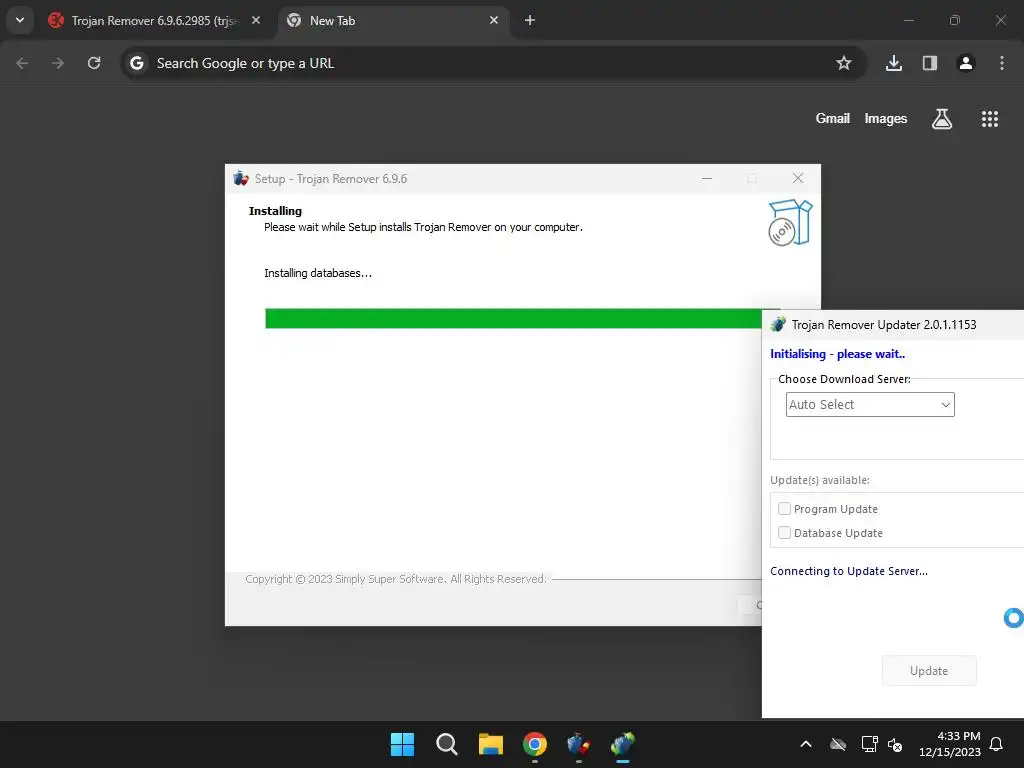Switch to the New Tab browser tab
Viewport: 1024px width, 768px height.
(x=392, y=20)
